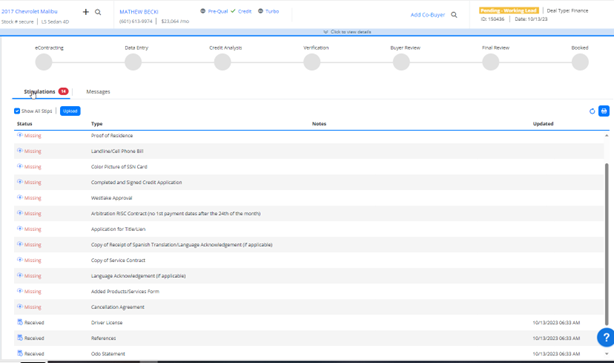Open the Add Co-Buyer link
614x363 pixels.
click(x=428, y=15)
